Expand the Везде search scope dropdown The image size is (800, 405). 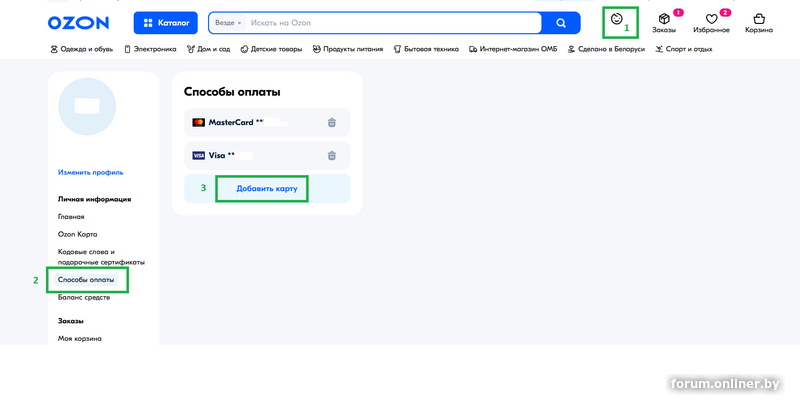click(228, 23)
